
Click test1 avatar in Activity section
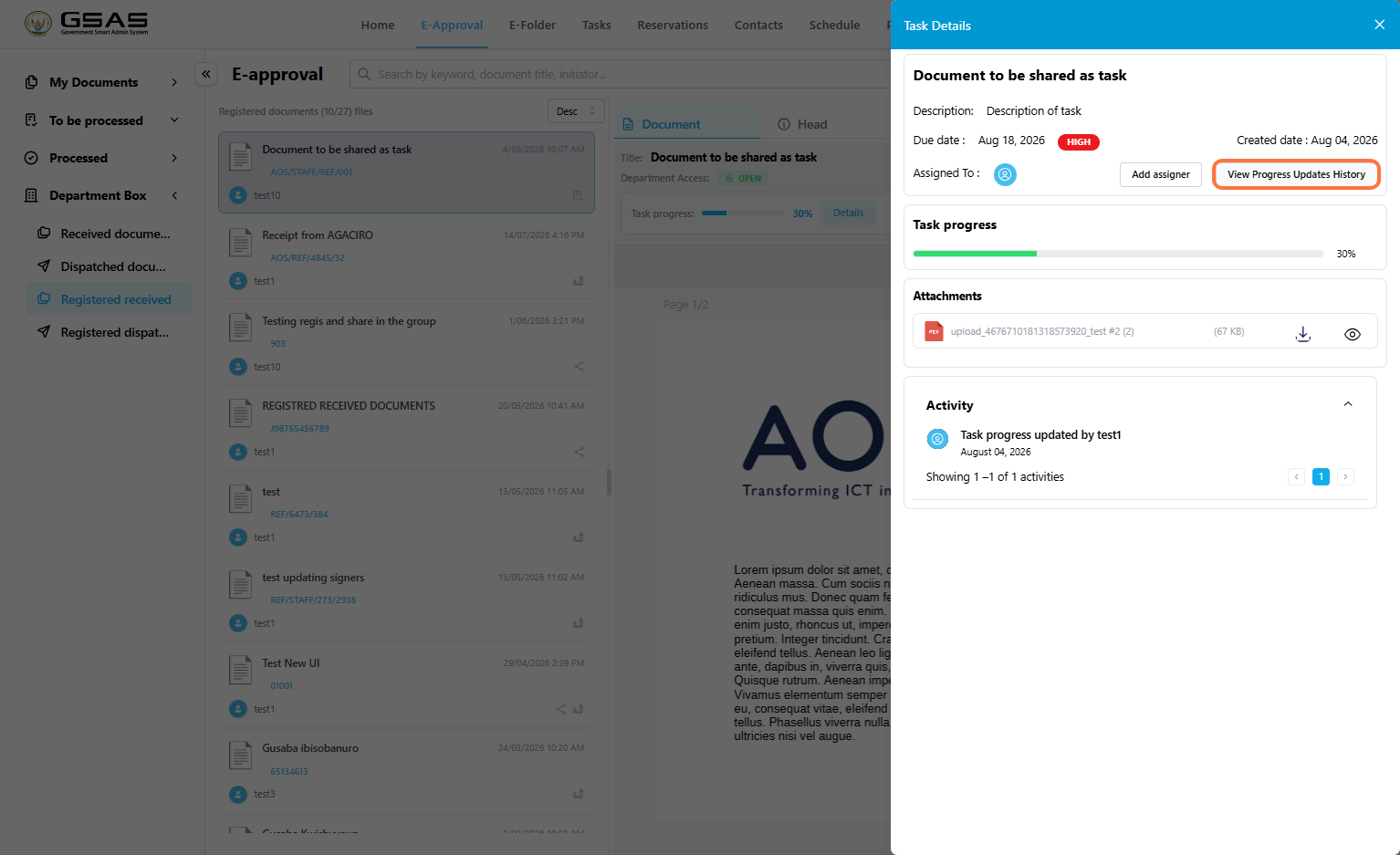coord(937,439)
